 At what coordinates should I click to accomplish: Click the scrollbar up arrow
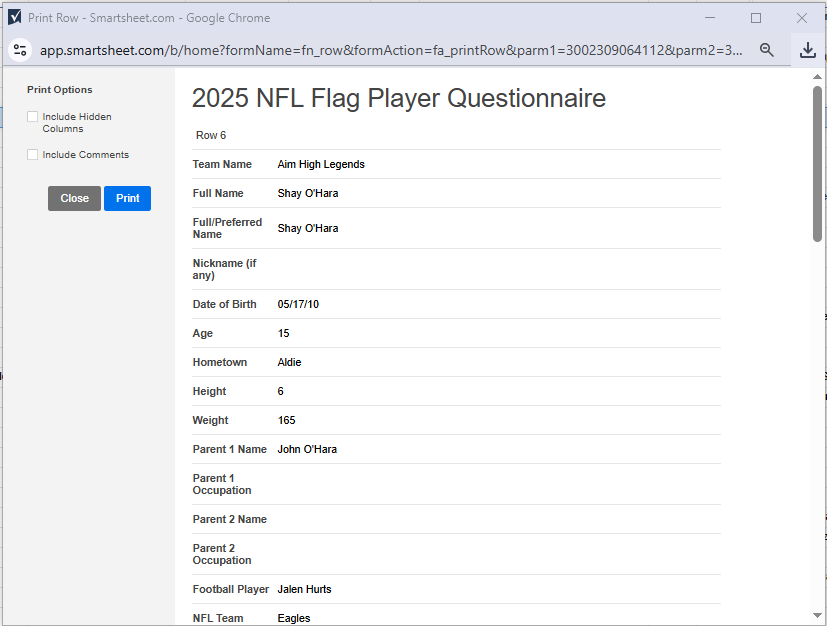817,76
